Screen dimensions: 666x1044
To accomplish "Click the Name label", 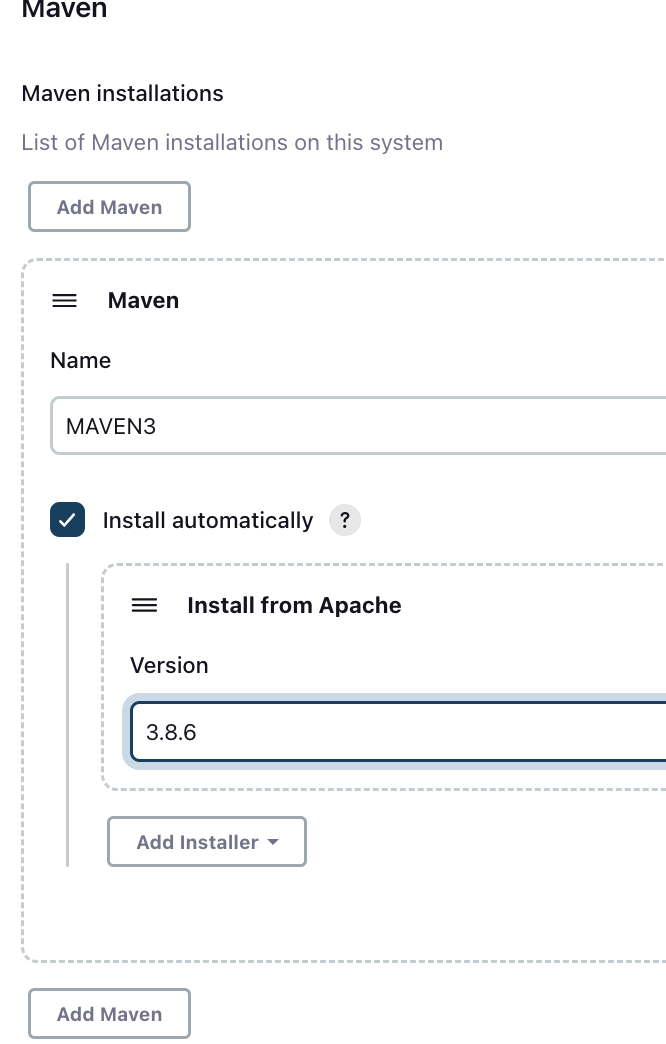I will [x=81, y=360].
